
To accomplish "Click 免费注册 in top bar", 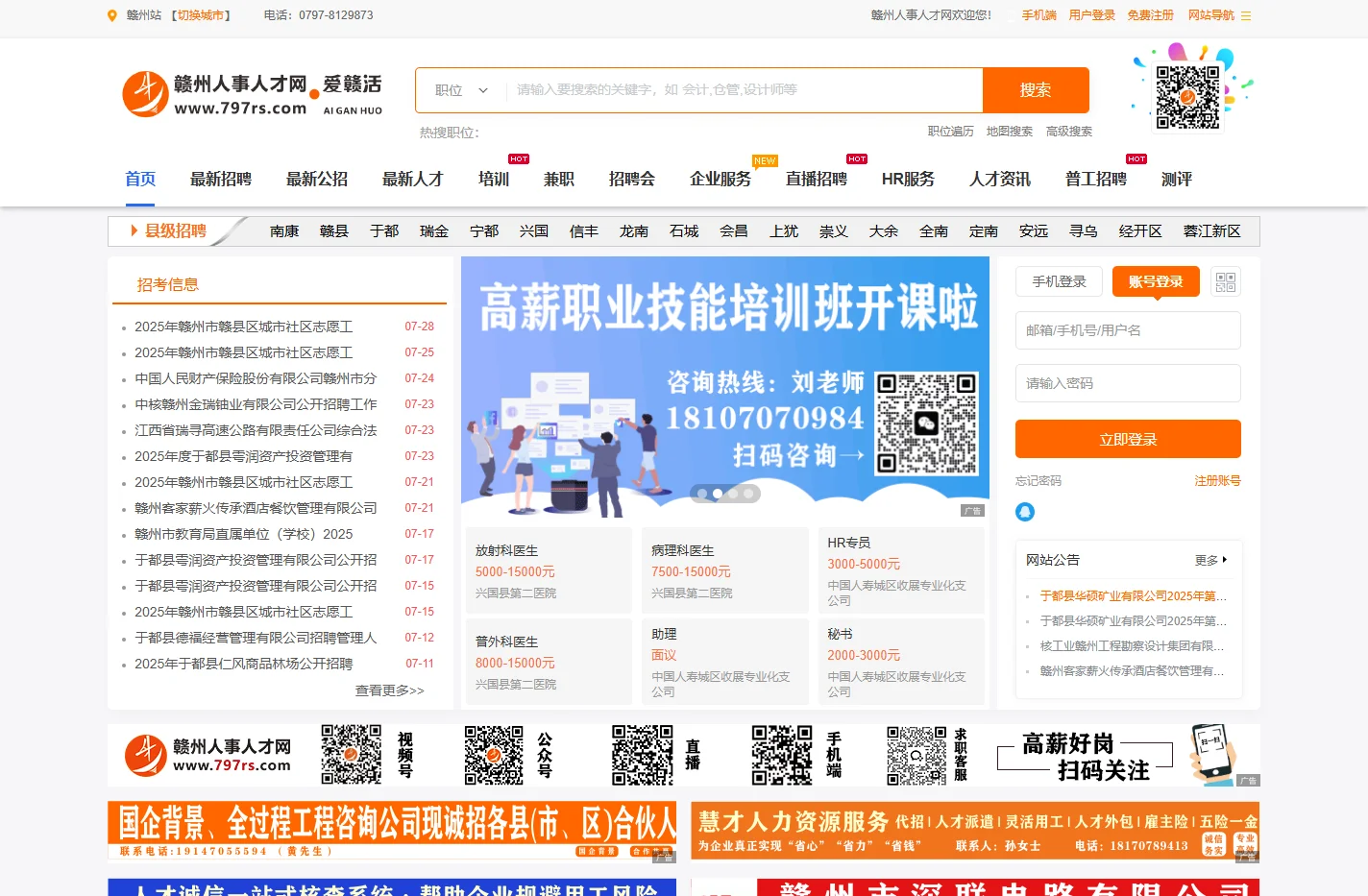I will click(1151, 15).
